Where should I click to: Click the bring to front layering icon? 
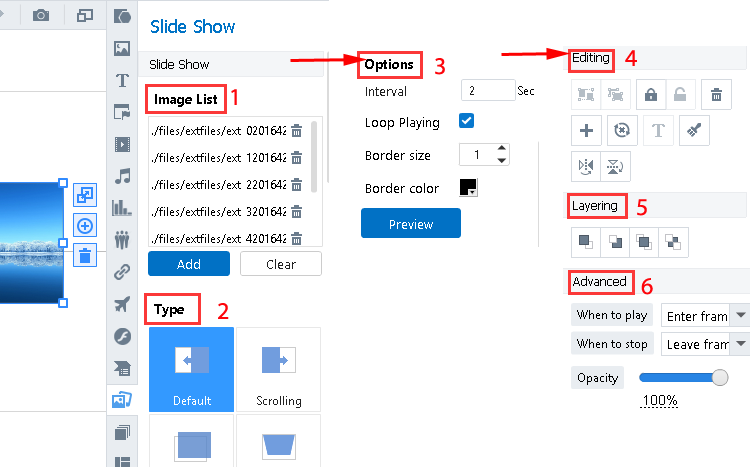(x=585, y=241)
